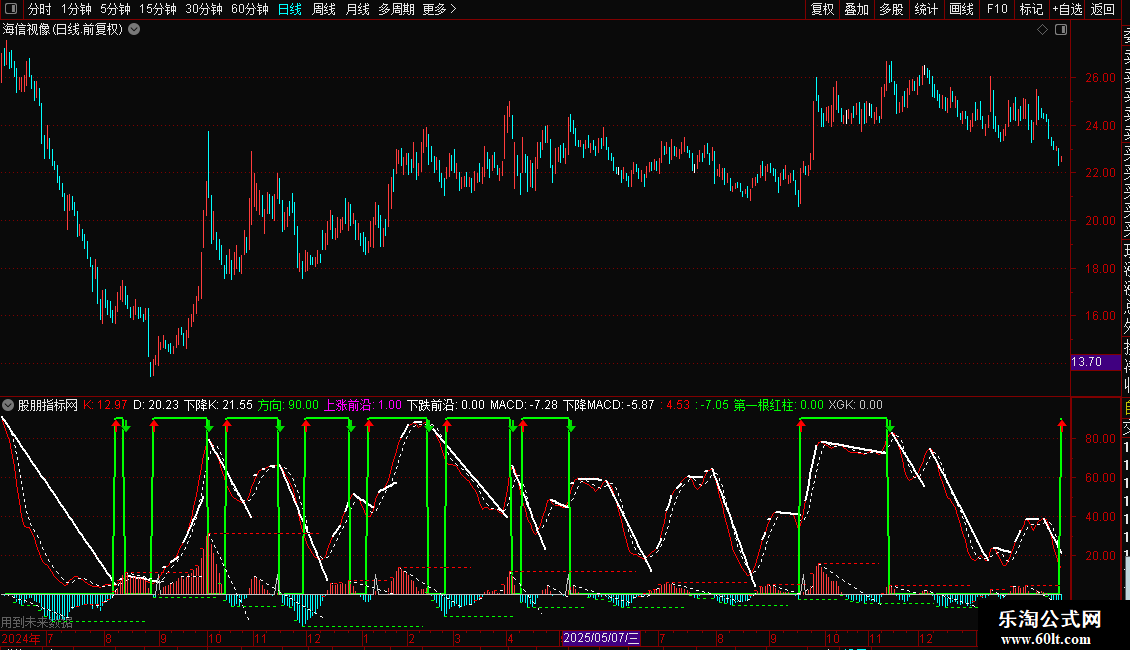The width and height of the screenshot is (1130, 650).
Task: Click the 2025/05/07 date marker on timeline
Action: tap(600, 638)
